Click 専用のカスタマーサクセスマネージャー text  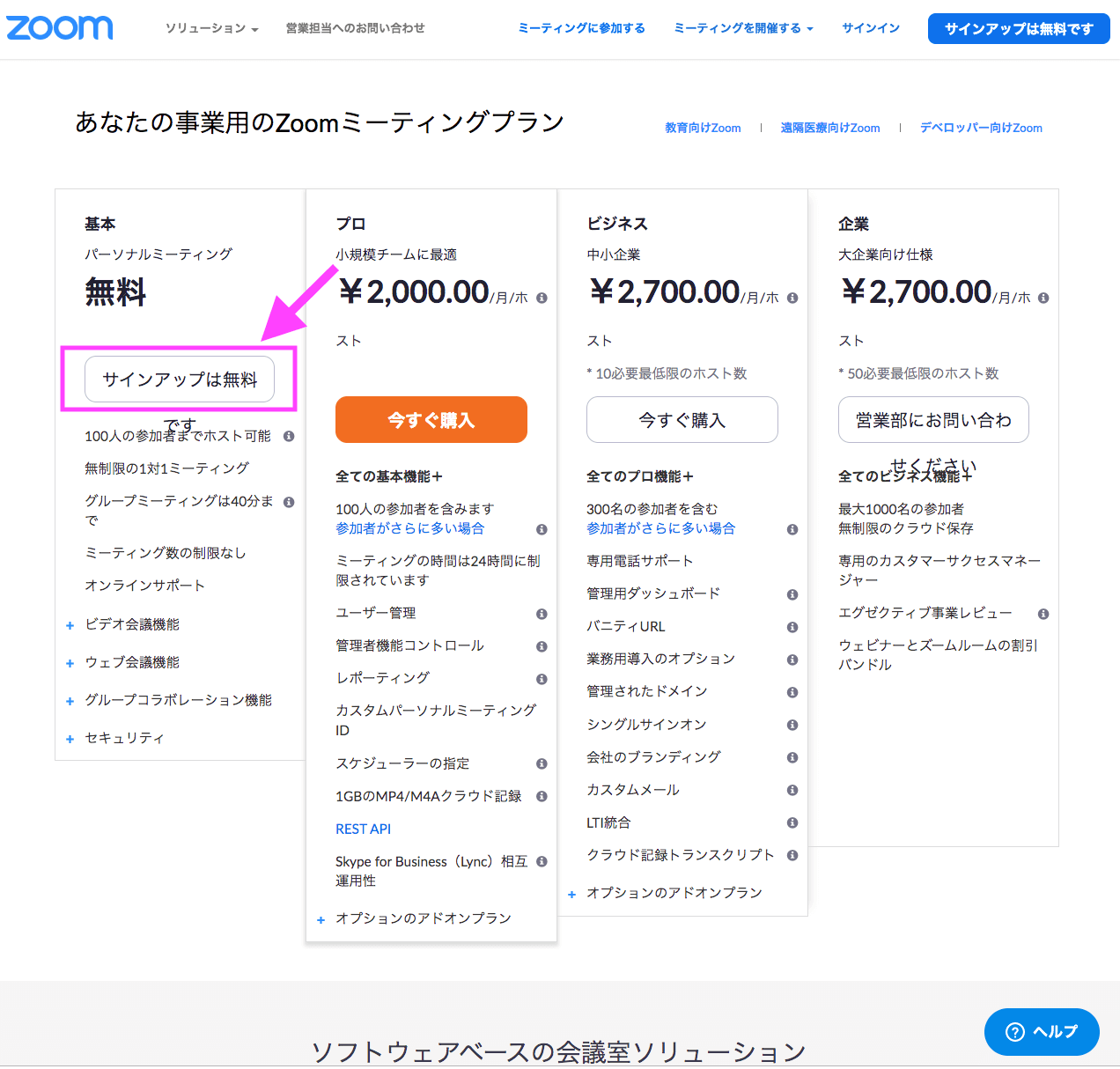click(x=939, y=571)
